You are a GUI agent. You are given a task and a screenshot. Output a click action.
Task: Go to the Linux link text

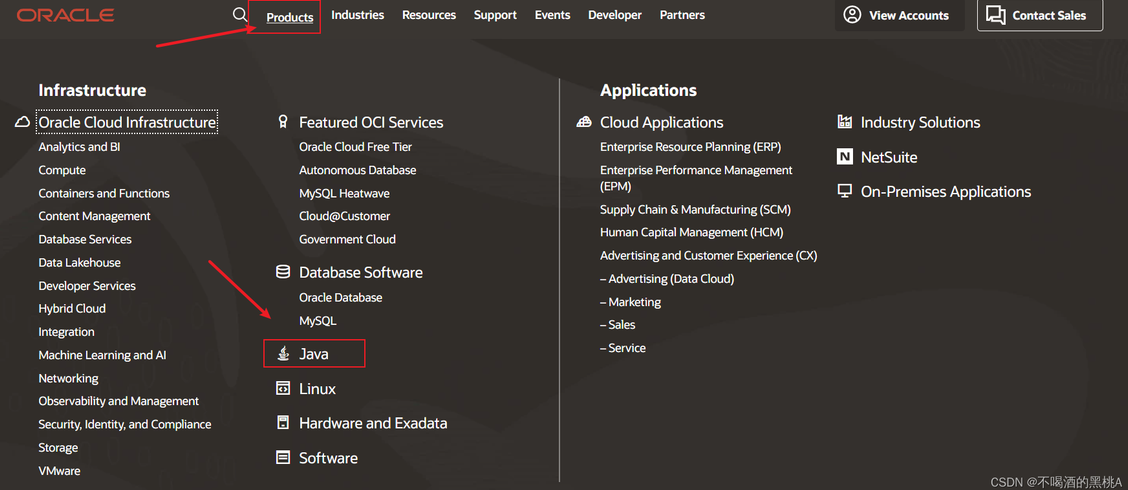[317, 389]
